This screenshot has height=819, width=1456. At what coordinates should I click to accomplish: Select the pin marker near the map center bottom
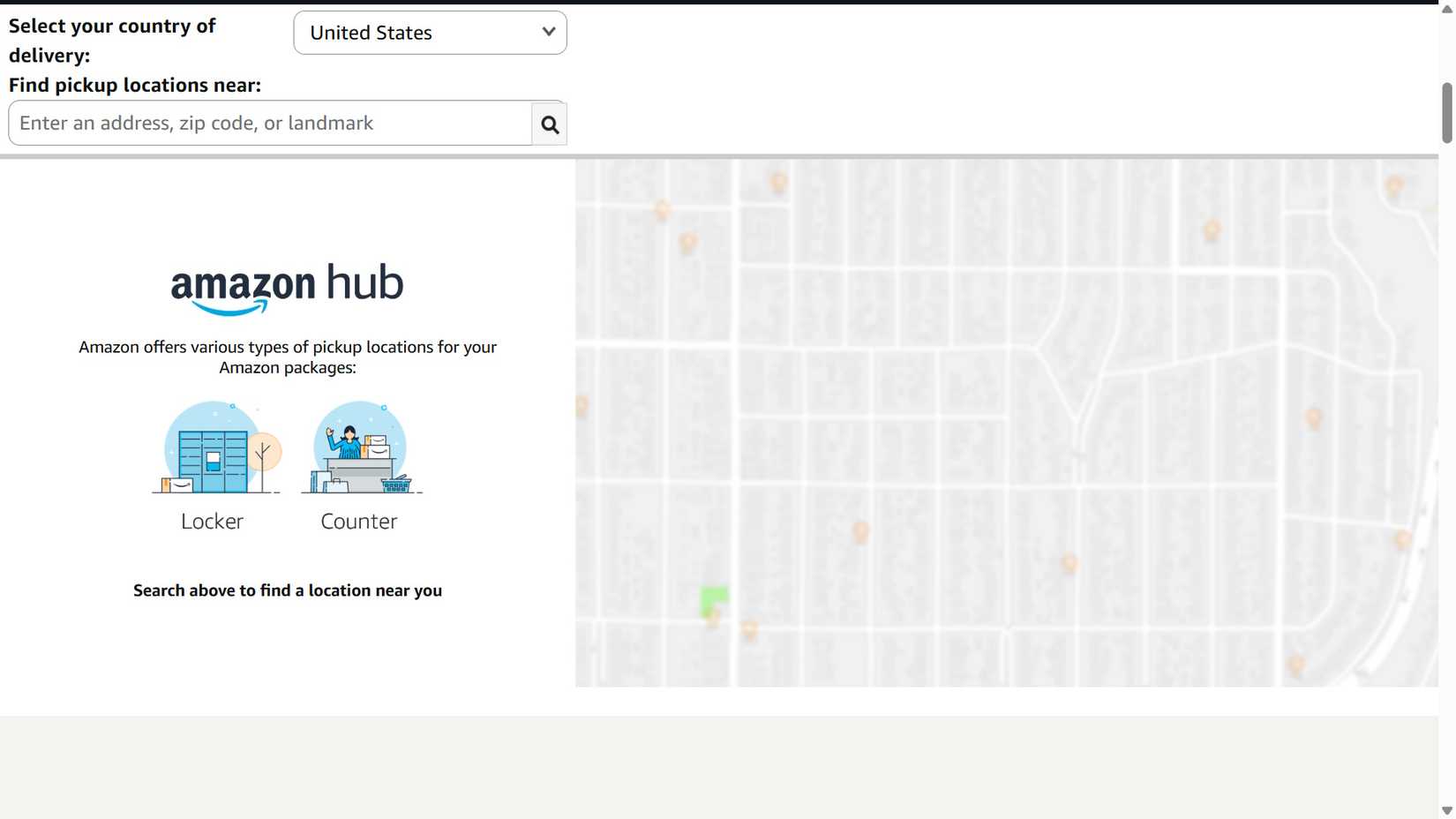tap(859, 532)
